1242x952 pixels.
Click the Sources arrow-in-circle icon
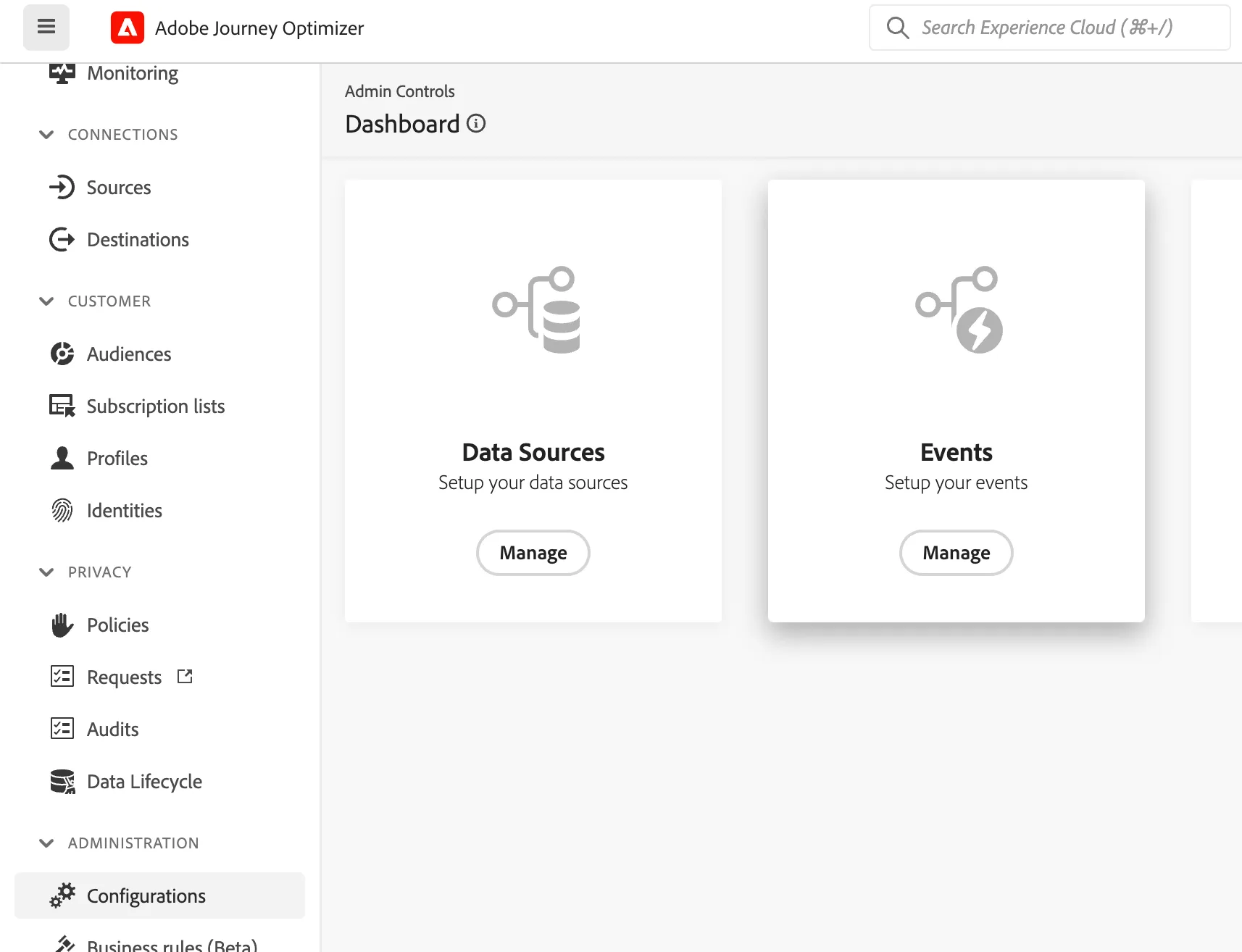coord(62,188)
